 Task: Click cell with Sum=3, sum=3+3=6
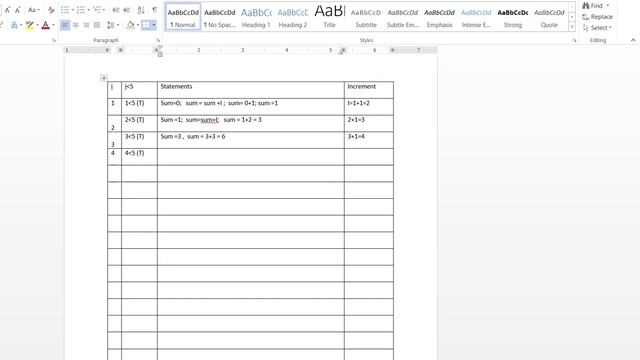pyautogui.click(x=251, y=140)
